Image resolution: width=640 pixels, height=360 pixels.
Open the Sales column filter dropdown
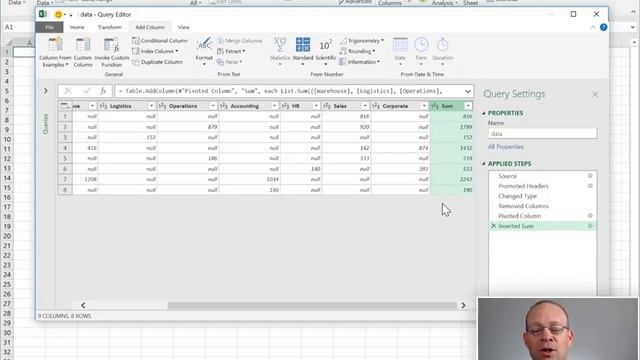[x=365, y=106]
